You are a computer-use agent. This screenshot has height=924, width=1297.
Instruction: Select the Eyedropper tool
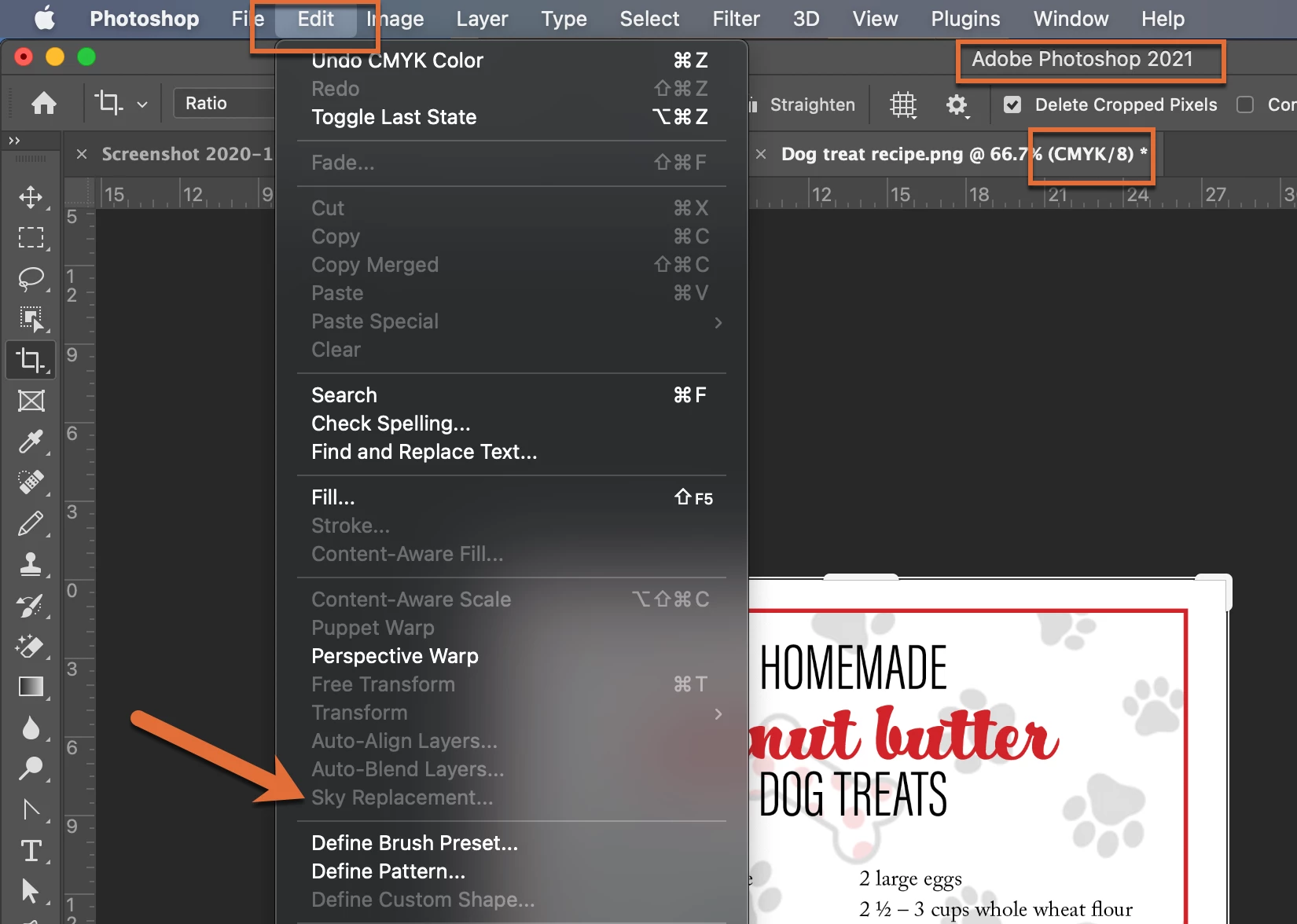coord(31,442)
